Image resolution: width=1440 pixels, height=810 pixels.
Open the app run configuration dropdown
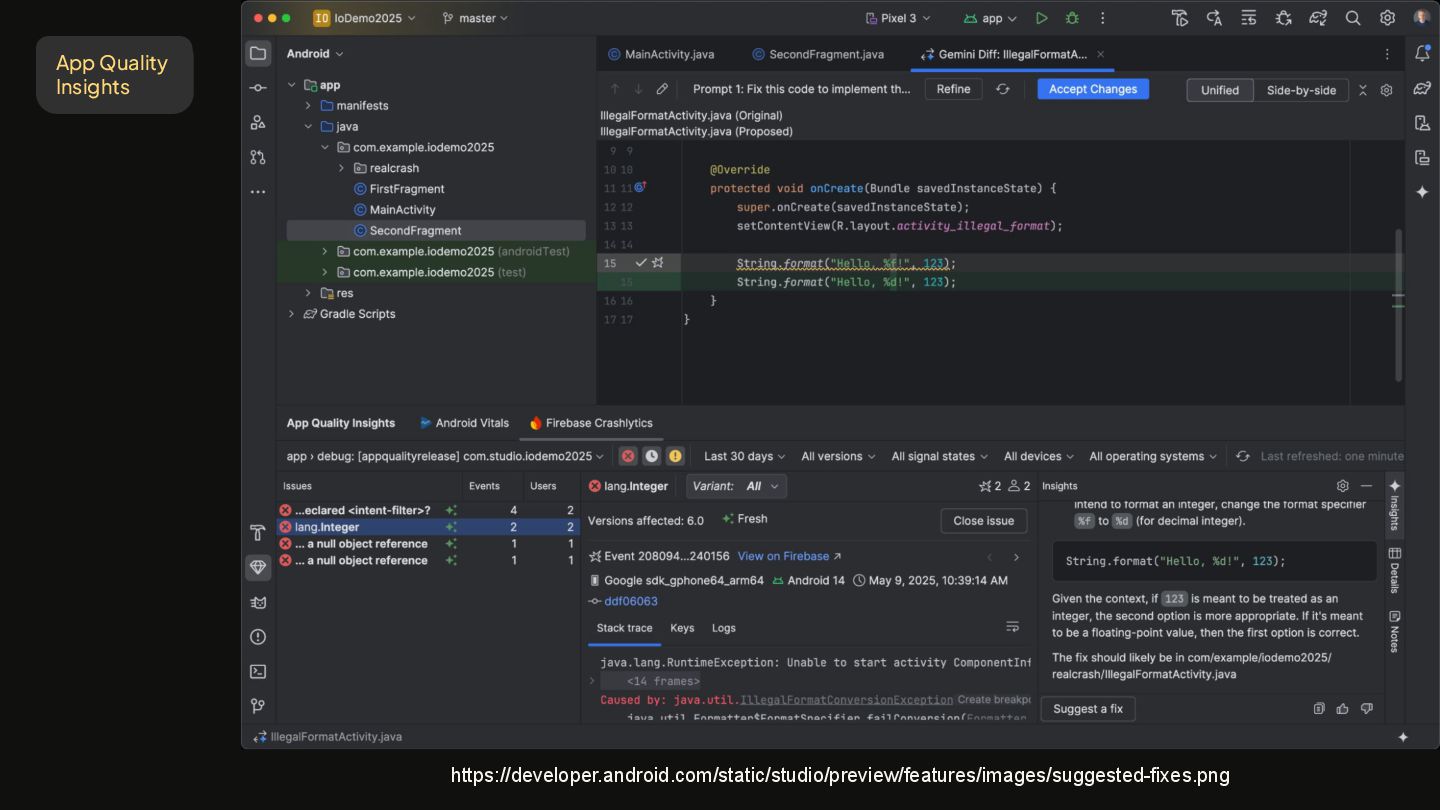tap(990, 18)
